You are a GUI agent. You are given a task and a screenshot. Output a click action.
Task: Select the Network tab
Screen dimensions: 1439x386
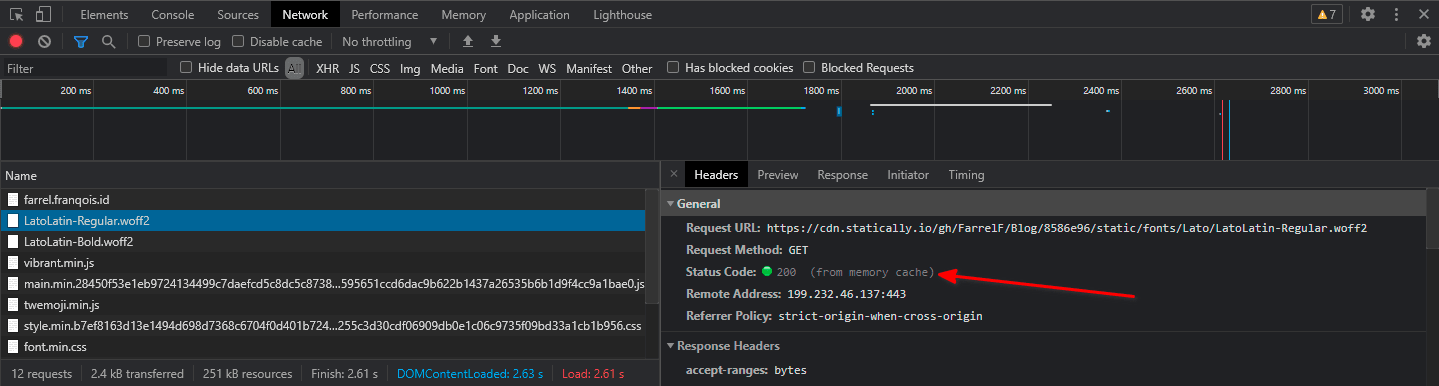tap(305, 15)
